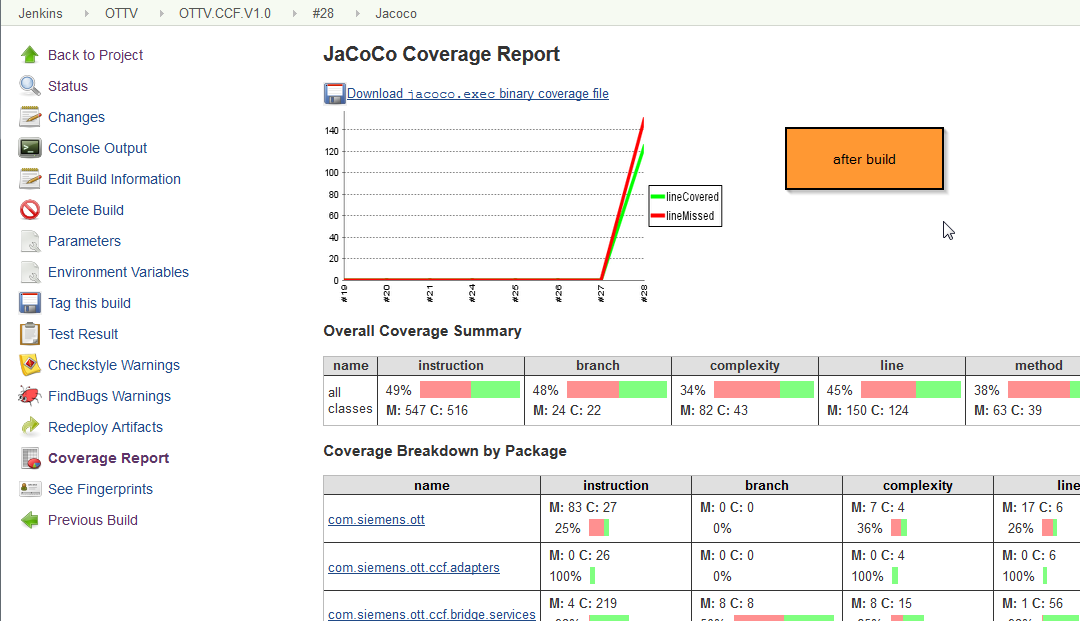Click the Download jacoco.exec binary coverage link
The height and width of the screenshot is (621, 1080).
tap(477, 94)
